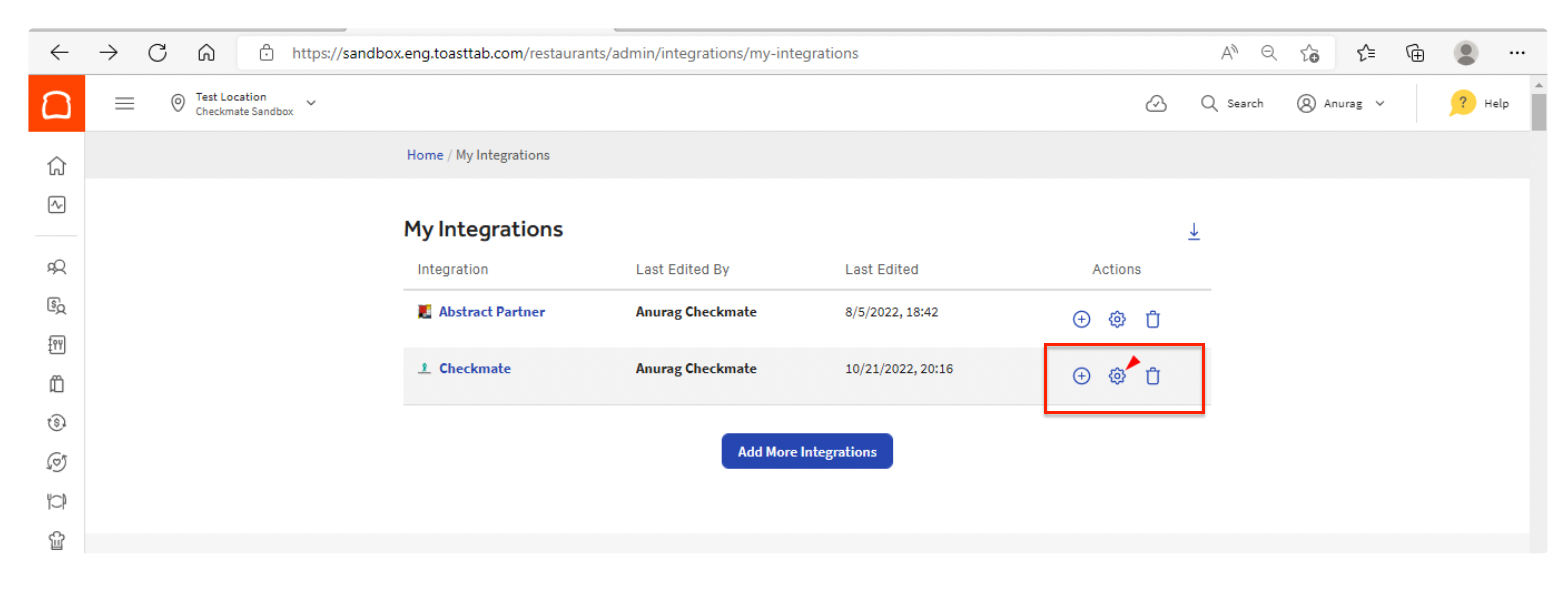This screenshot has height=606, width=1556.
Task: Delete the Abstract Partner integration
Action: click(x=1153, y=319)
